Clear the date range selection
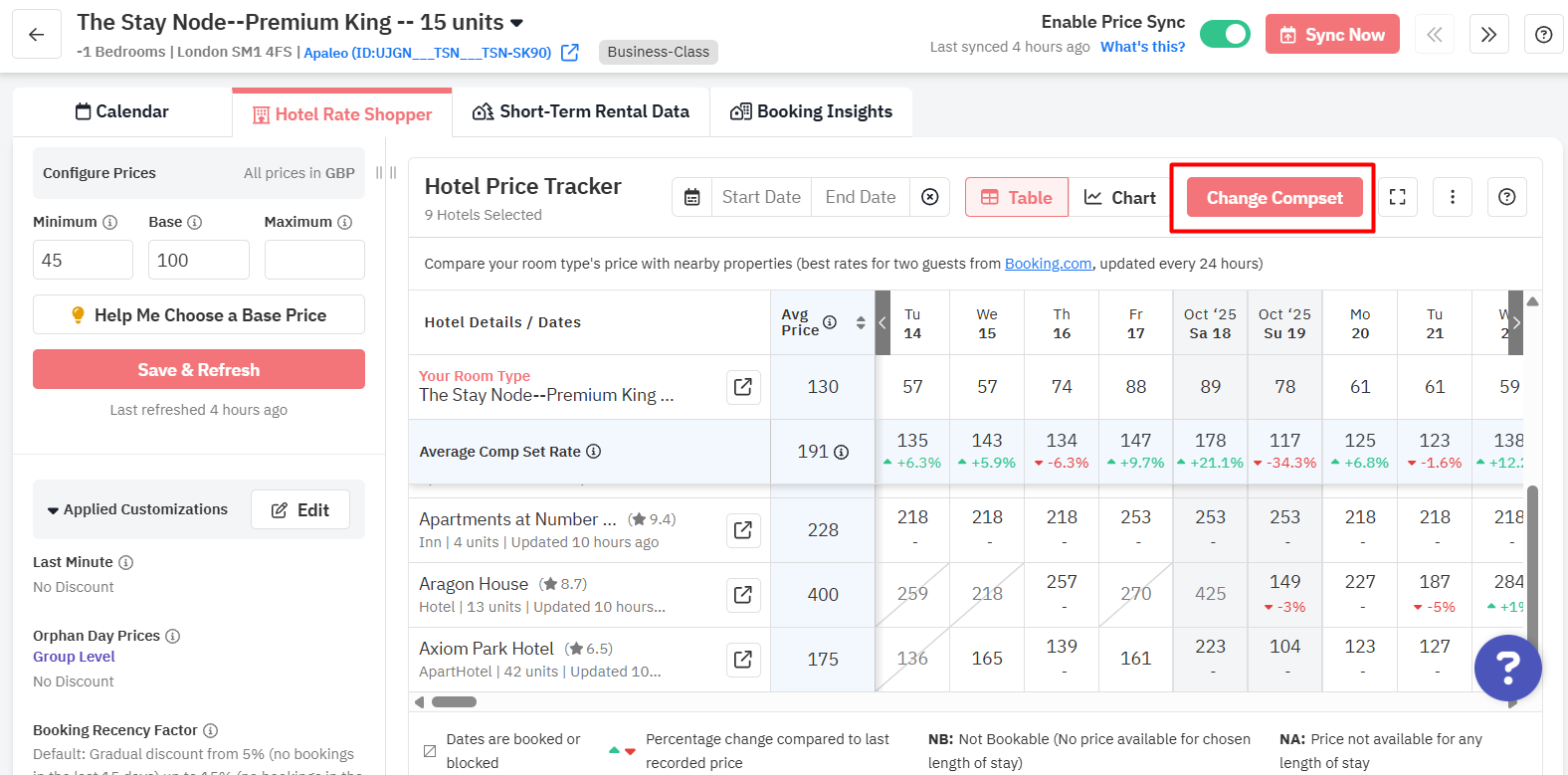The width and height of the screenshot is (1568, 775). (930, 197)
